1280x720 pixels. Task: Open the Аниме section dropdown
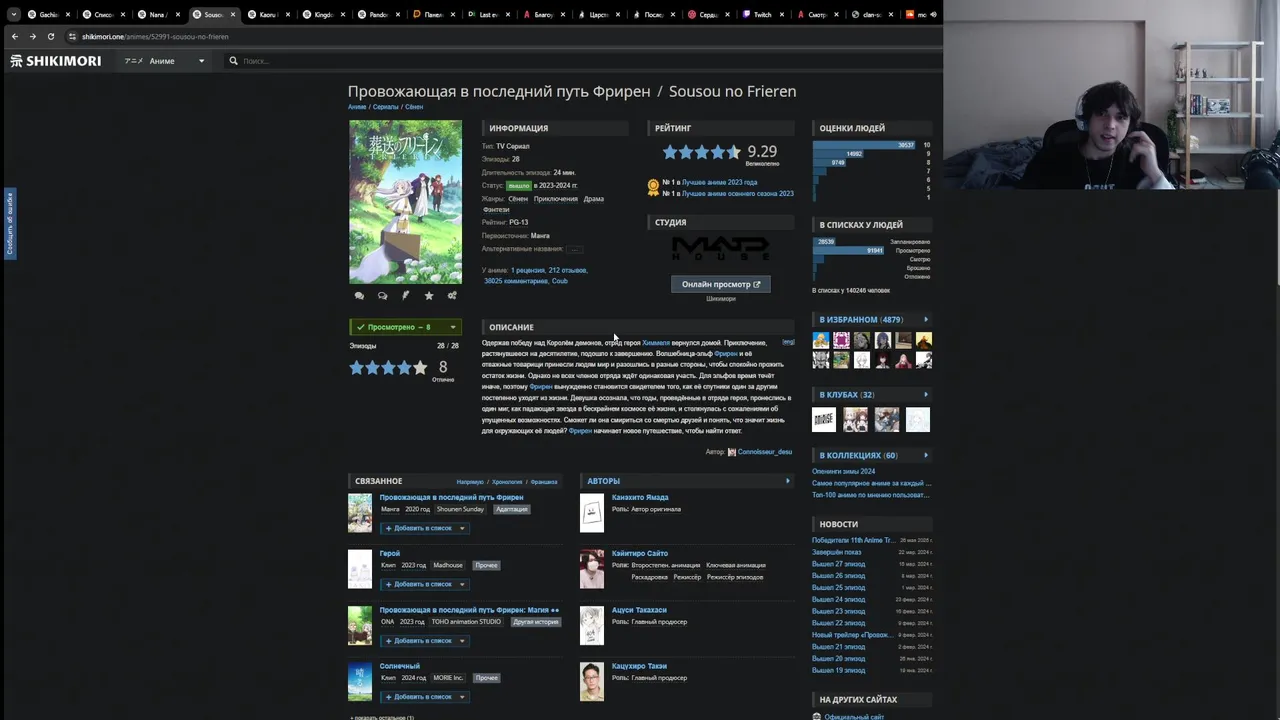pyautogui.click(x=164, y=61)
